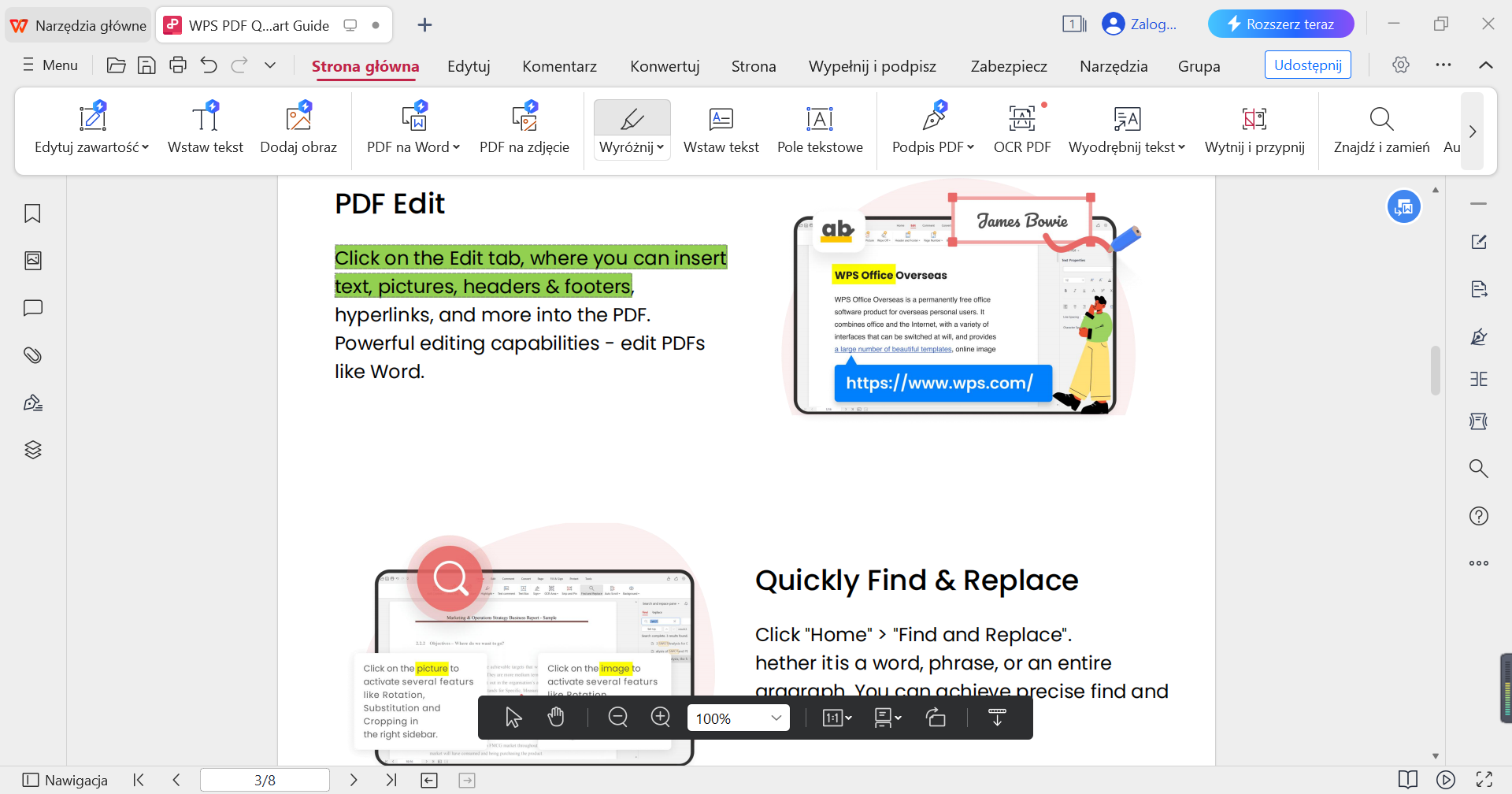Select the arrow cursor tool in floating bar
Screen dimensions: 1512x794
(x=513, y=718)
